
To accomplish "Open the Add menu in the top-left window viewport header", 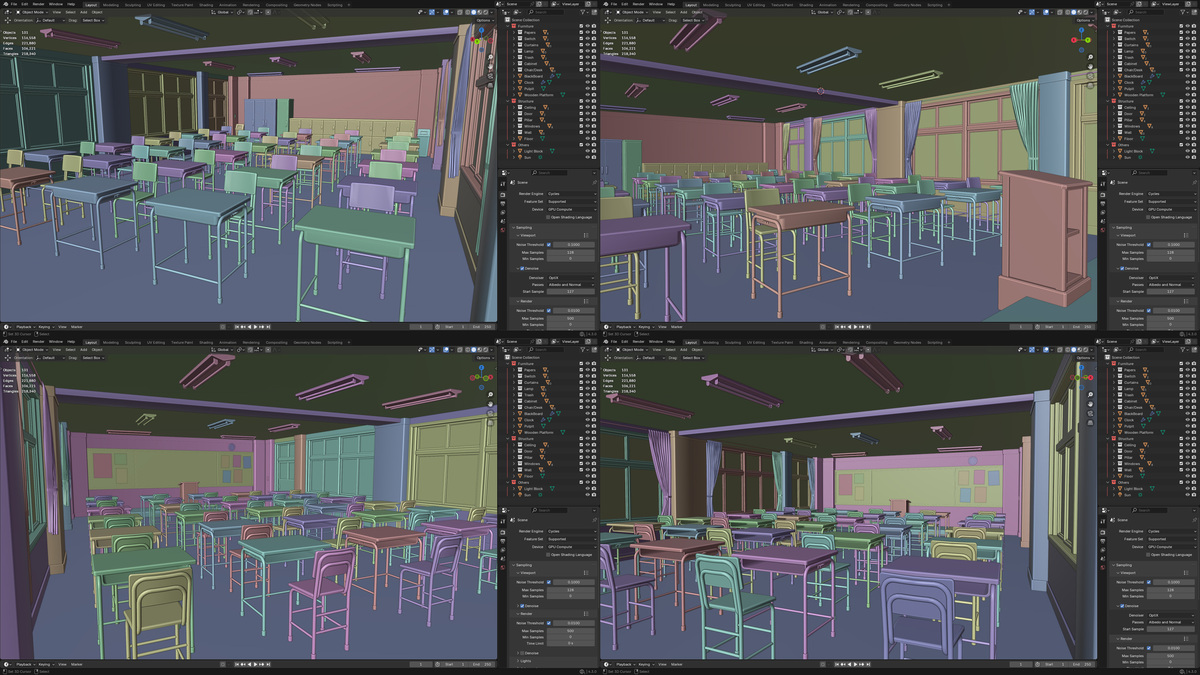I will coord(84,12).
